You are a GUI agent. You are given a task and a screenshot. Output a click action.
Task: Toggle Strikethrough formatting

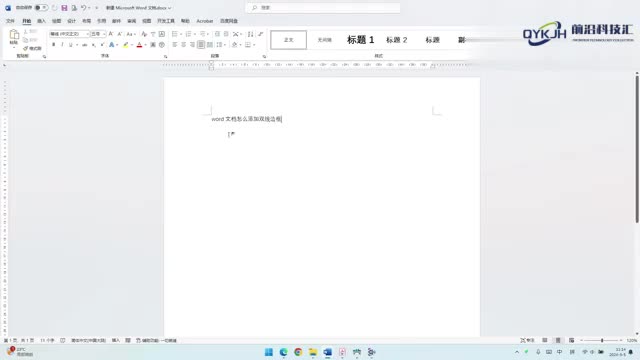tap(84, 44)
